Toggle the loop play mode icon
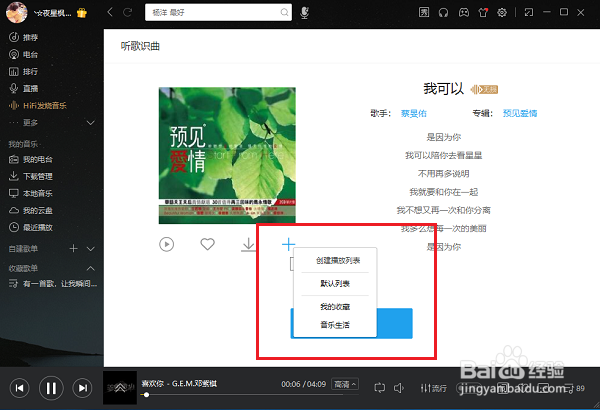 coord(379,388)
